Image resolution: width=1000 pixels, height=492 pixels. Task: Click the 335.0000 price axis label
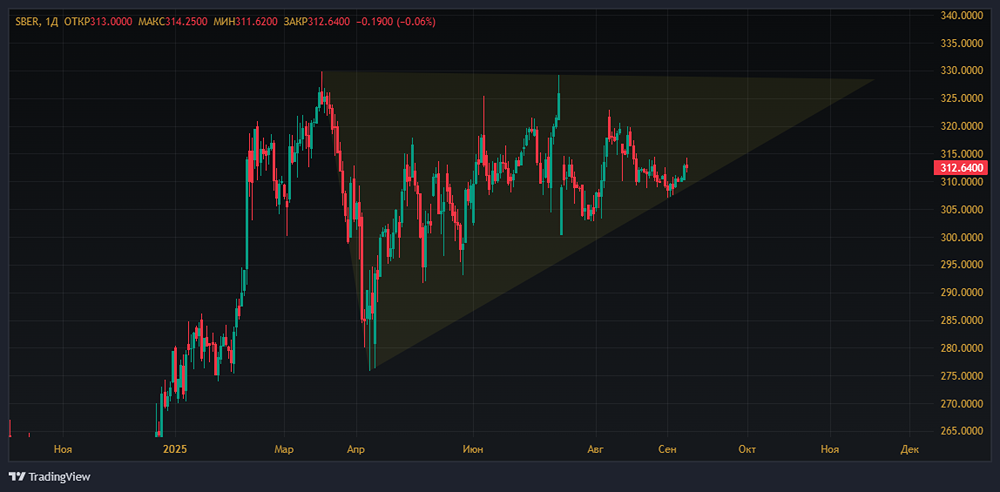tap(963, 43)
